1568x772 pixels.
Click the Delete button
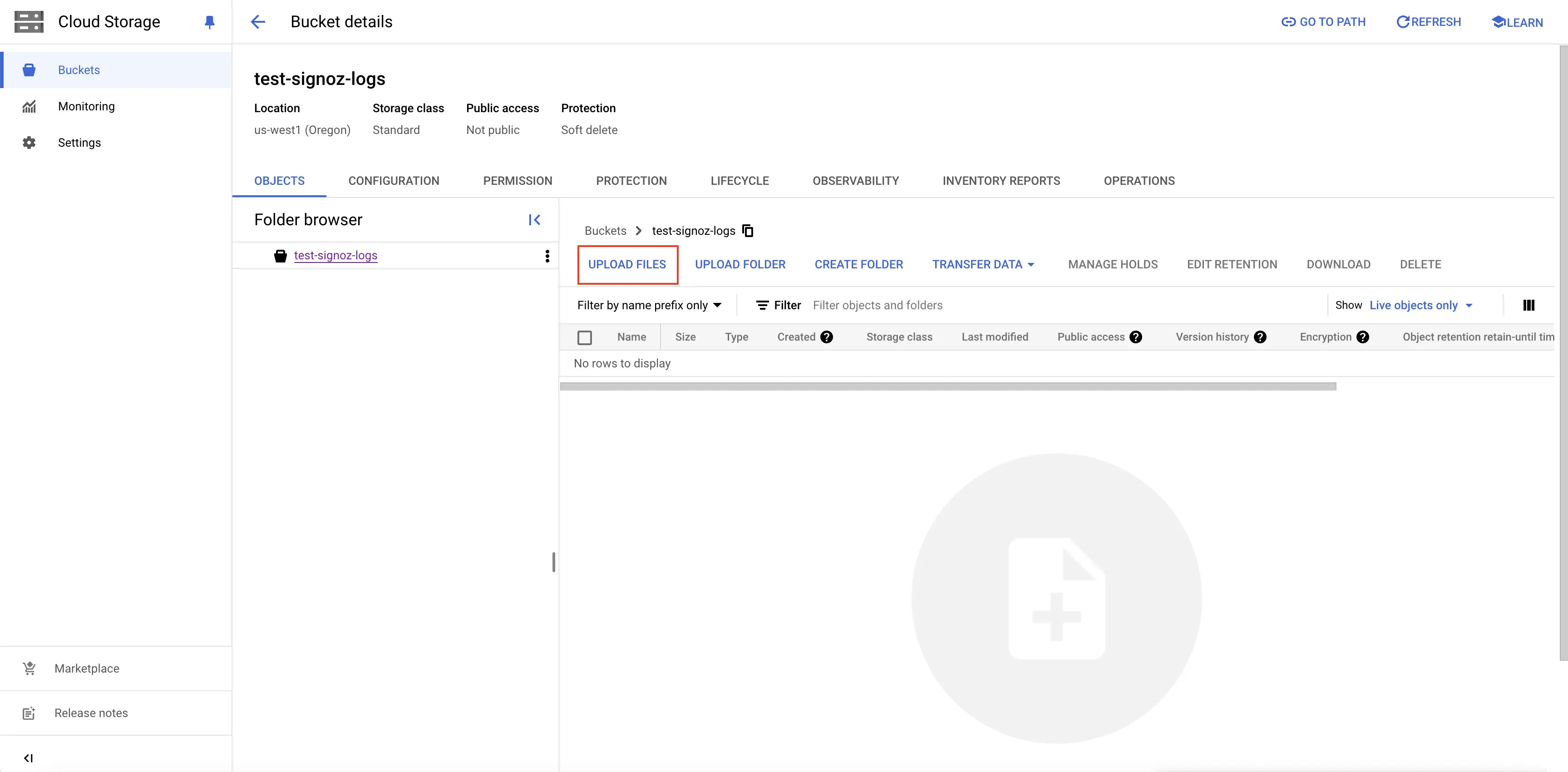tap(1420, 264)
